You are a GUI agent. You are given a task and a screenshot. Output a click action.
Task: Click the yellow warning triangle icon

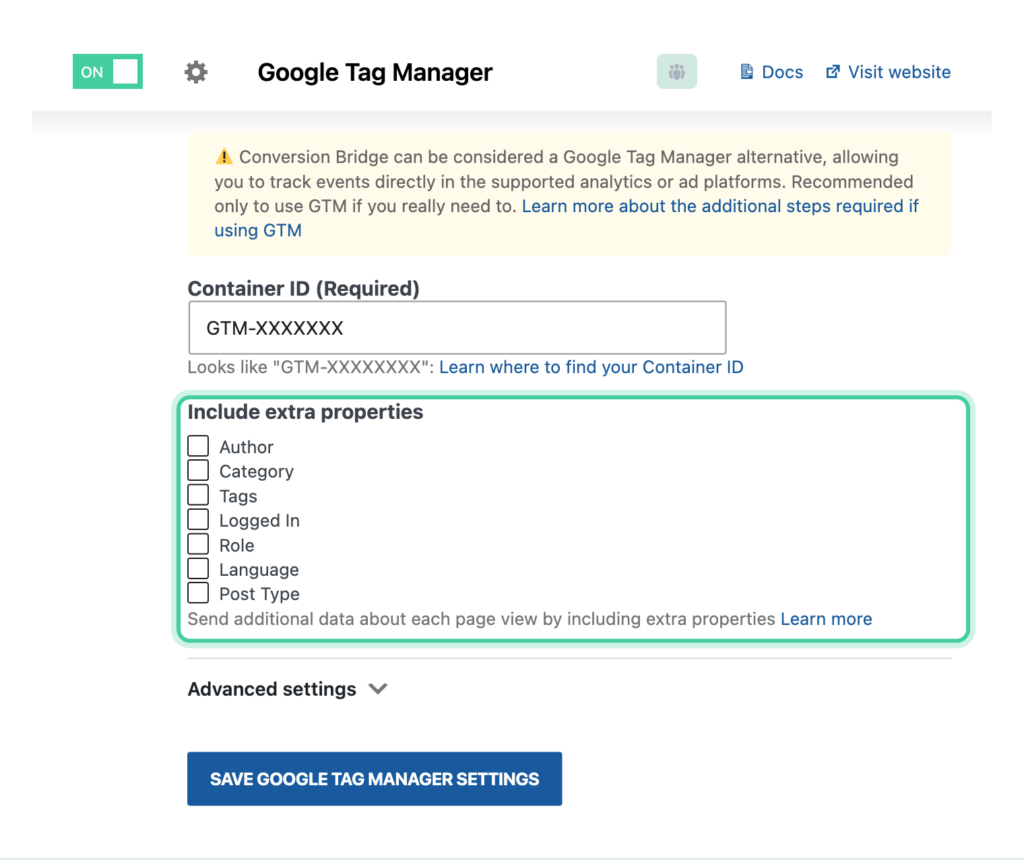coord(224,157)
